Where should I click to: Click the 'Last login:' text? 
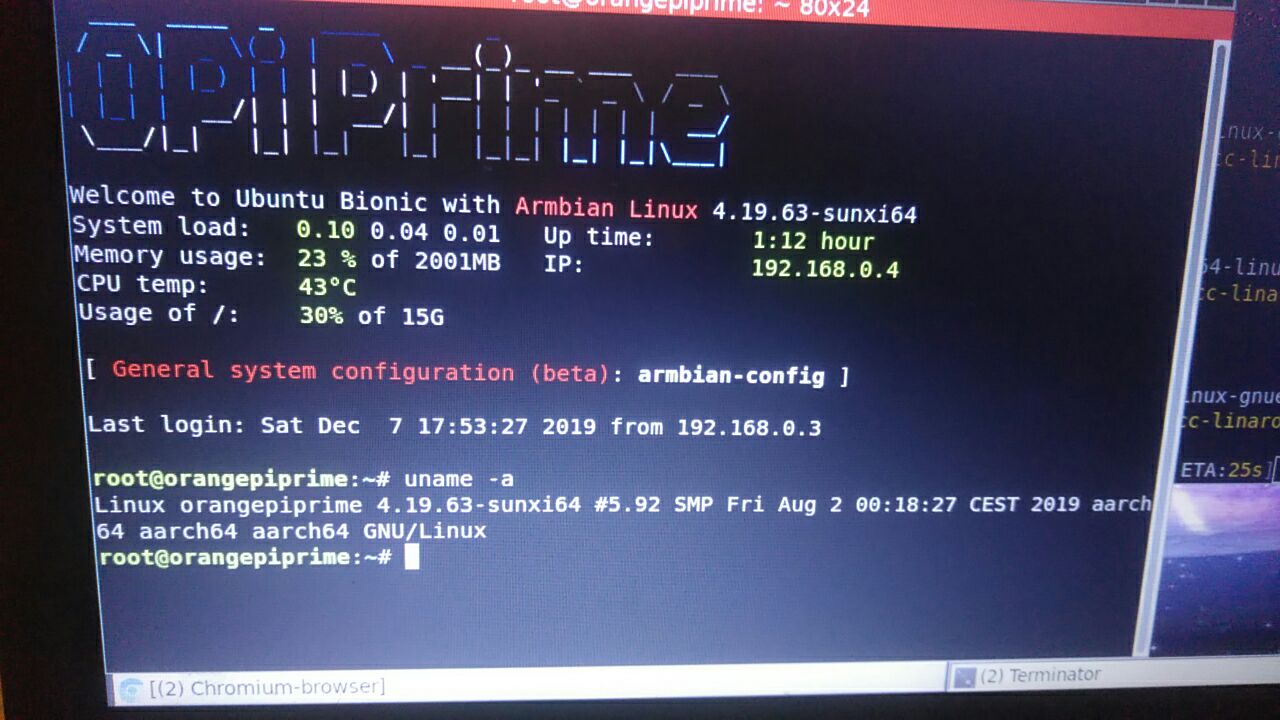(x=166, y=424)
